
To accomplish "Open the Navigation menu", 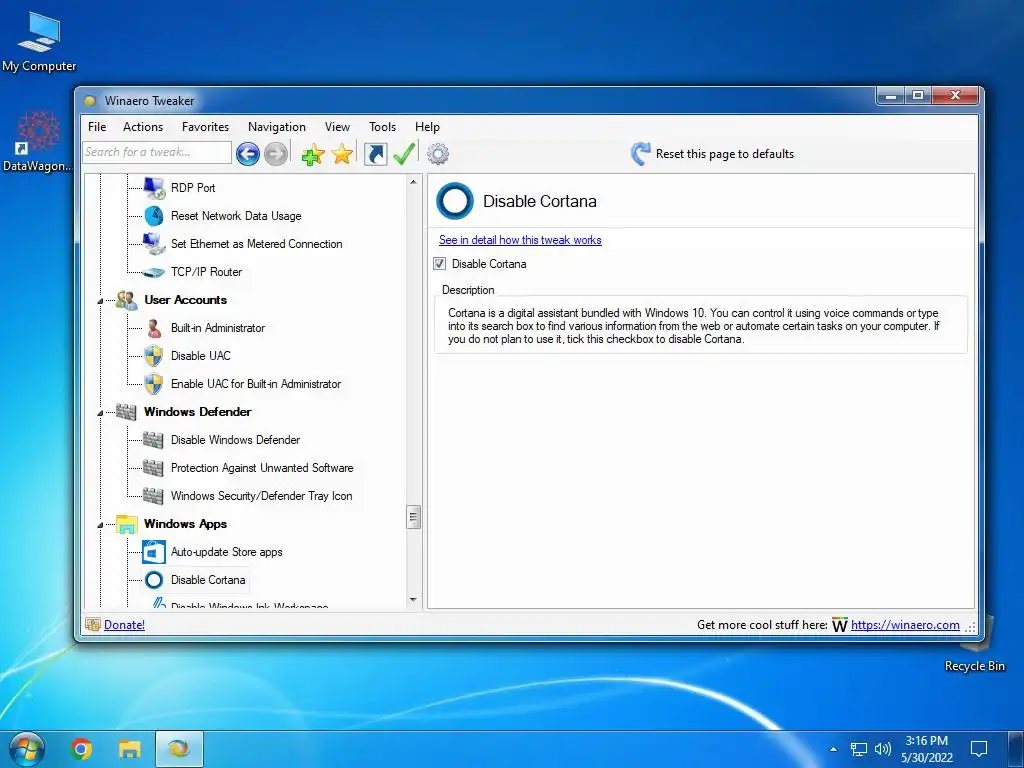I will click(x=277, y=127).
